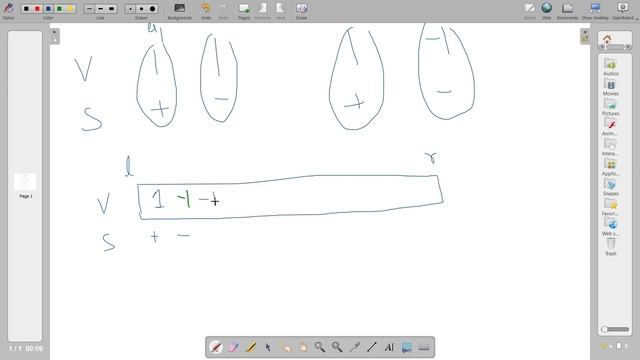The height and width of the screenshot is (360, 640).
Task: Open the Shapes library folder
Action: [611, 187]
